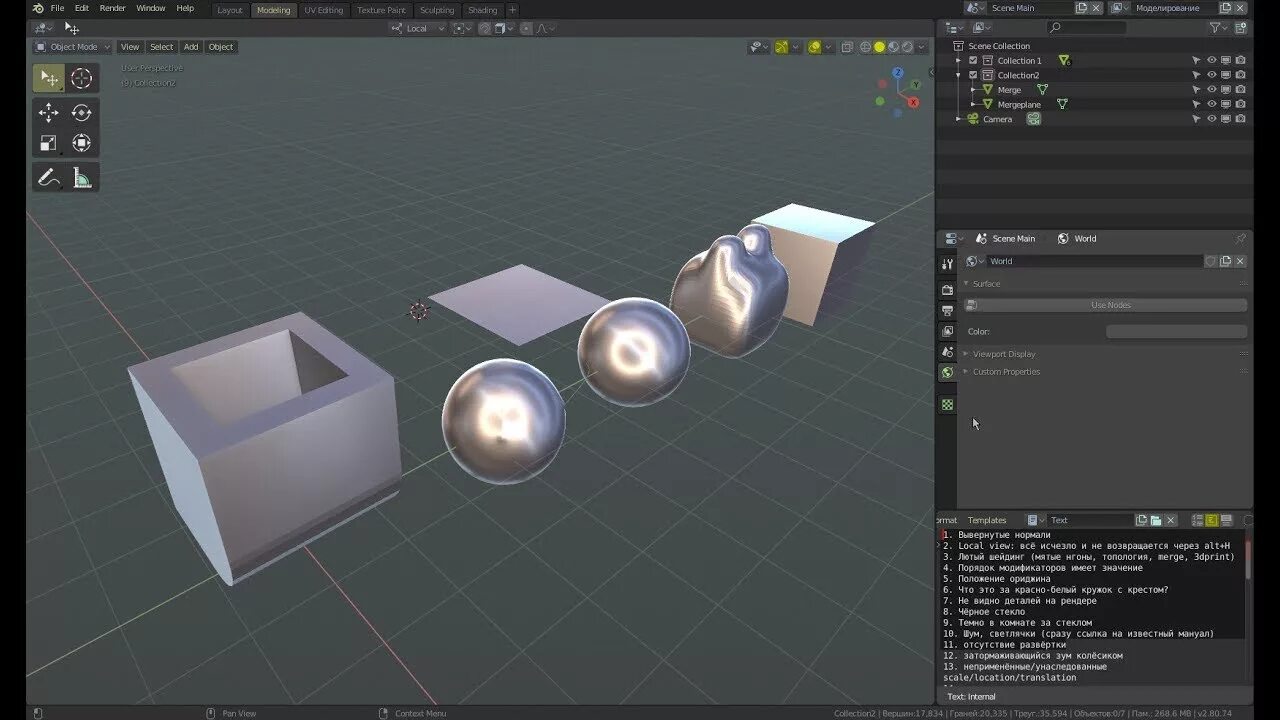The height and width of the screenshot is (720, 1280).
Task: Open the Templates menu in text editor
Action: (986, 520)
